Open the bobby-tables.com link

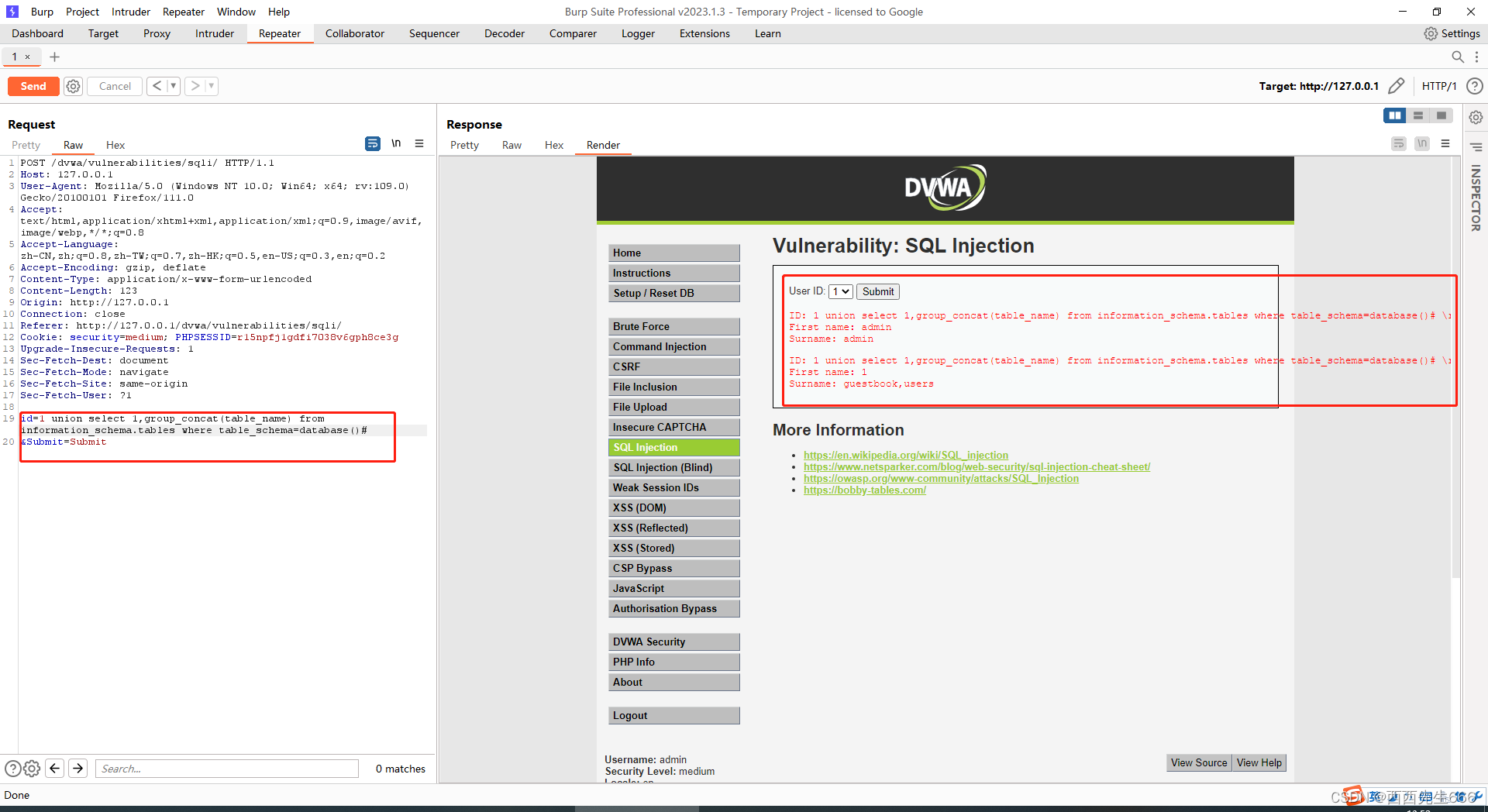[865, 490]
